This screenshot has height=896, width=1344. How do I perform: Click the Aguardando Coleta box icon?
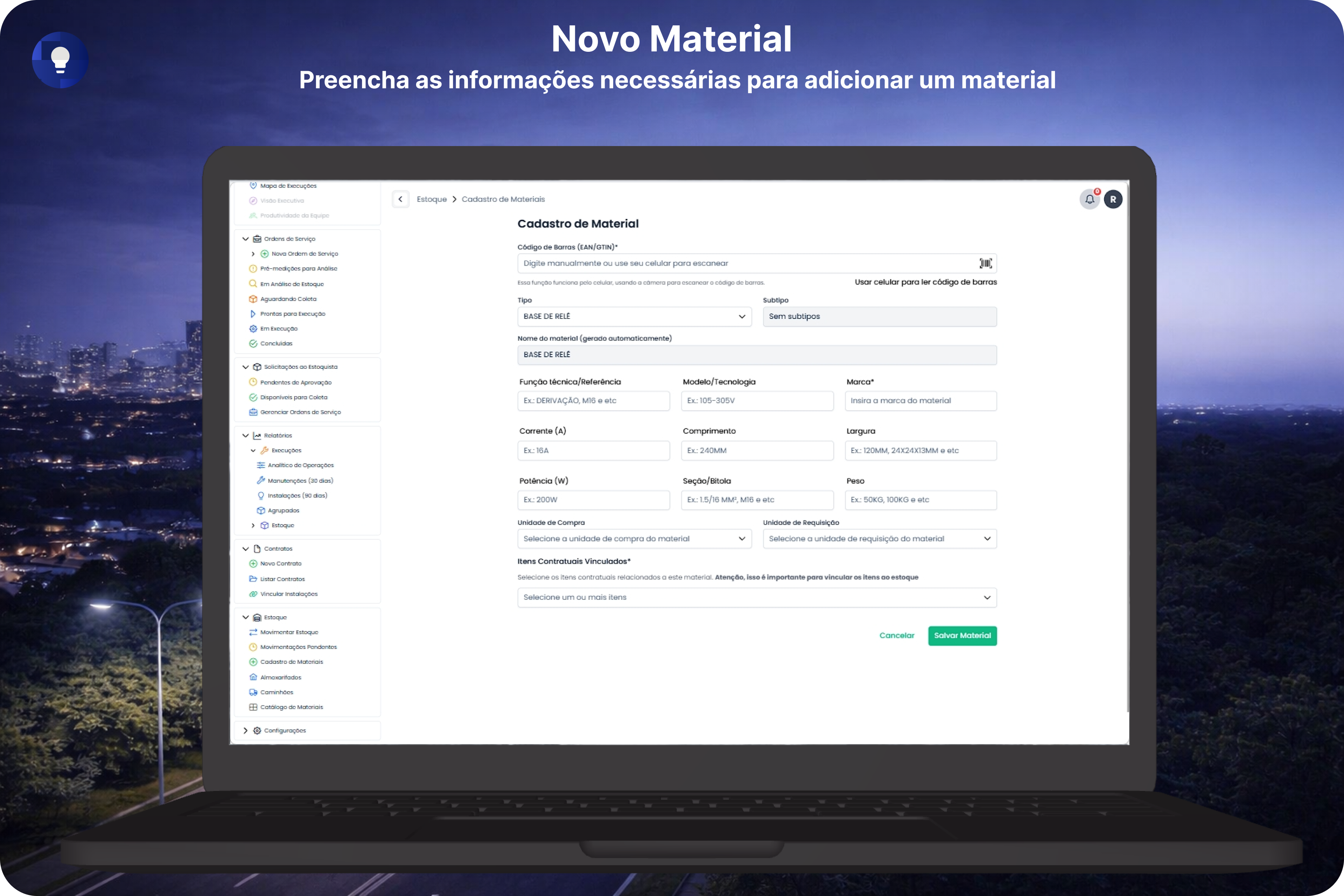coord(253,299)
